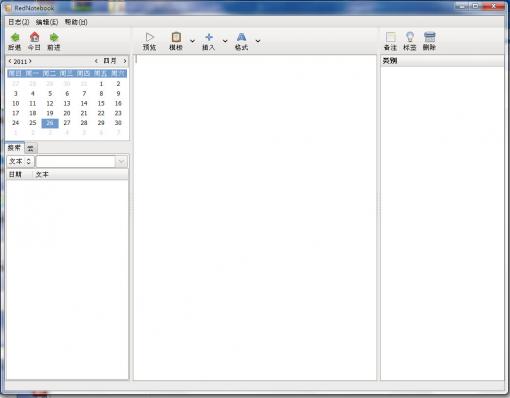Select day 25 in the calendar
510x398 pixels.
[33, 123]
